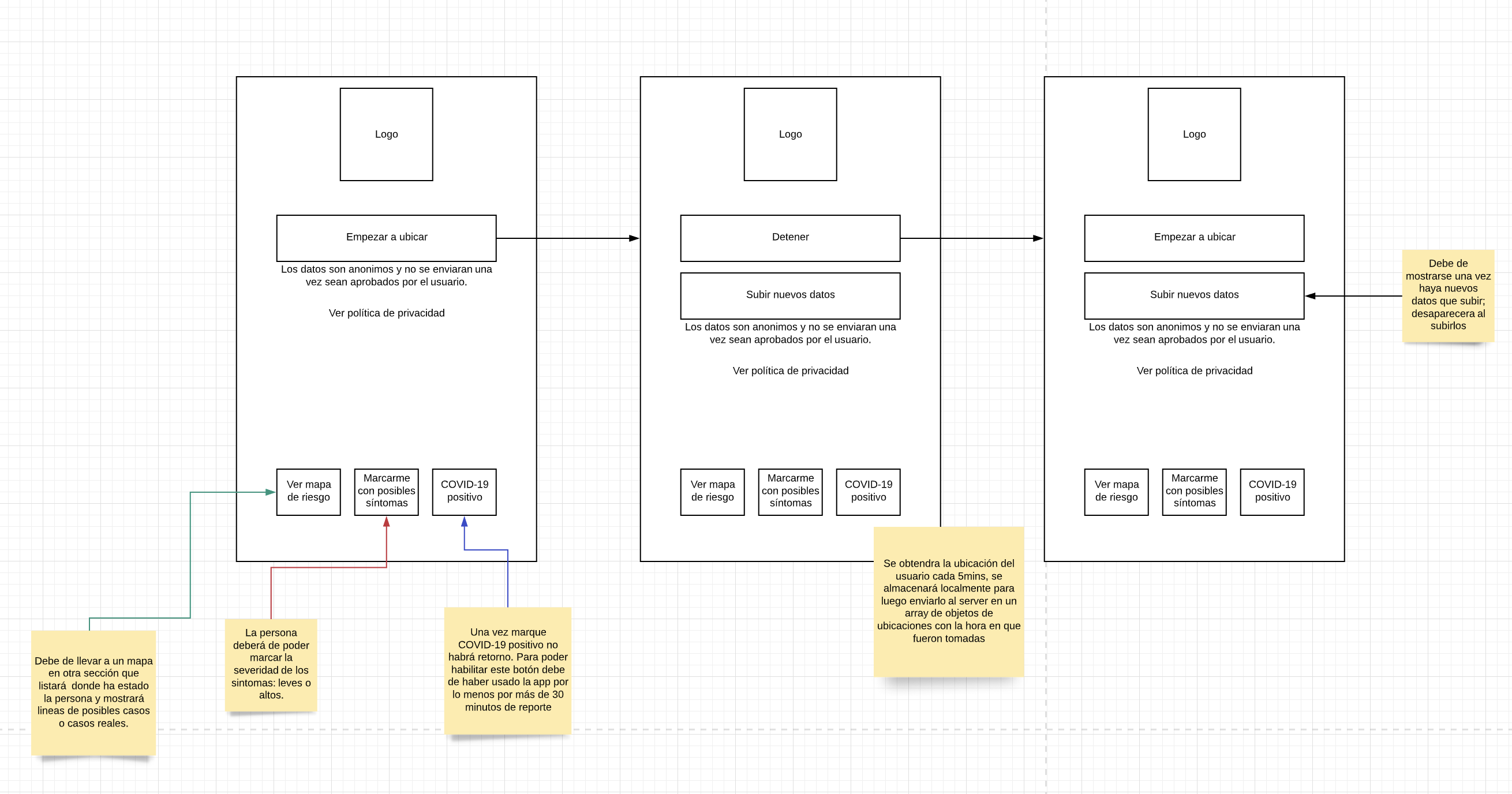Image resolution: width=1512 pixels, height=794 pixels.
Task: Click 'Ver mapa de riesgo' in first screen
Action: point(309,491)
